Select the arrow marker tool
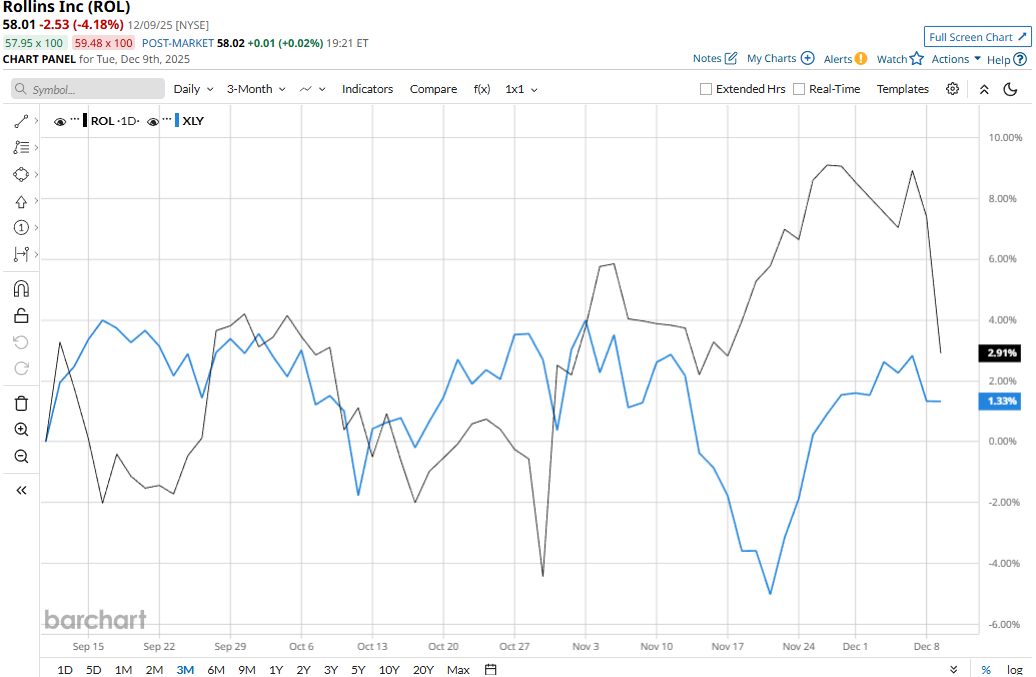Viewport: 1036px width, 677px height. point(21,201)
